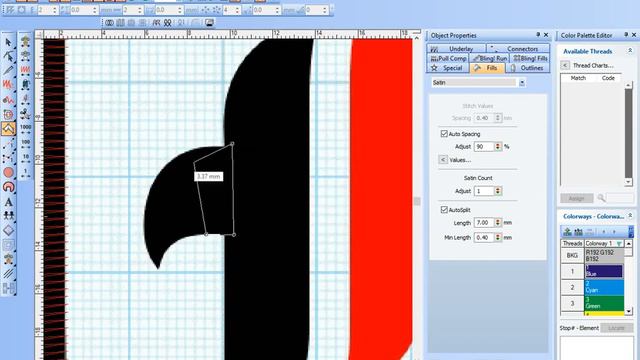The width and height of the screenshot is (640, 360).
Task: Select the diamond shape tool
Action: click(x=8, y=230)
